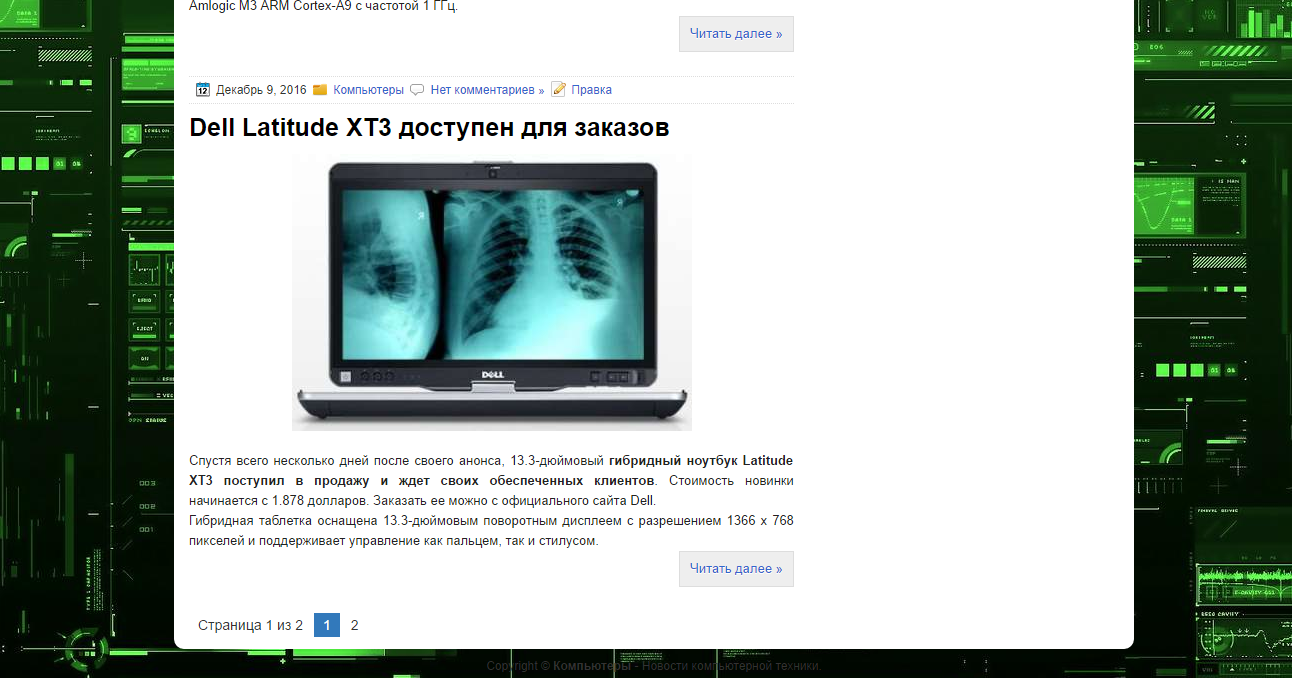Click the calendar icon beside Декабрь 9, 2016
The height and width of the screenshot is (678, 1292).
[x=202, y=90]
